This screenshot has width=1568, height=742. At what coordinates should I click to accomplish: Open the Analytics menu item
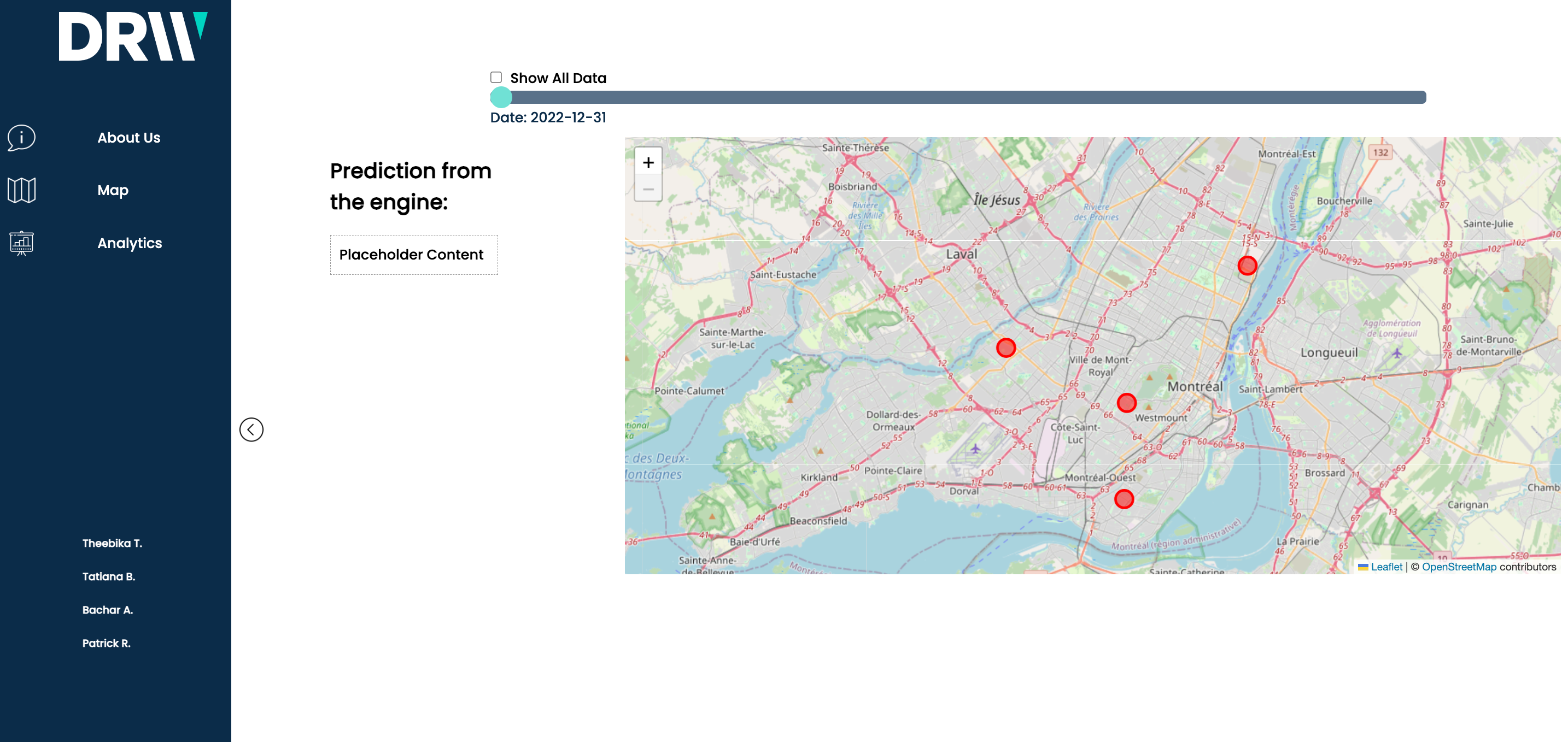click(130, 243)
